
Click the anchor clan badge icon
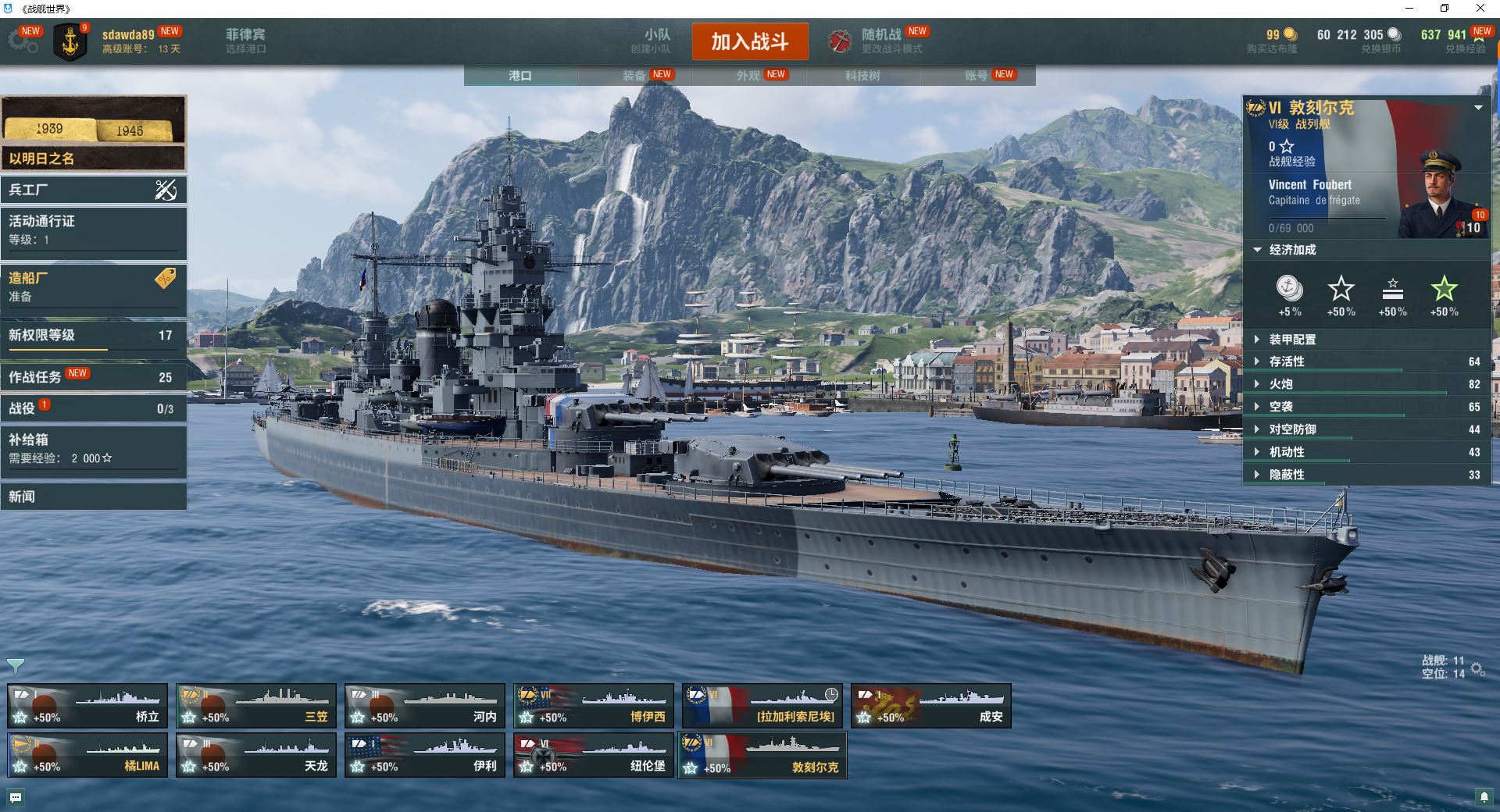(70, 42)
